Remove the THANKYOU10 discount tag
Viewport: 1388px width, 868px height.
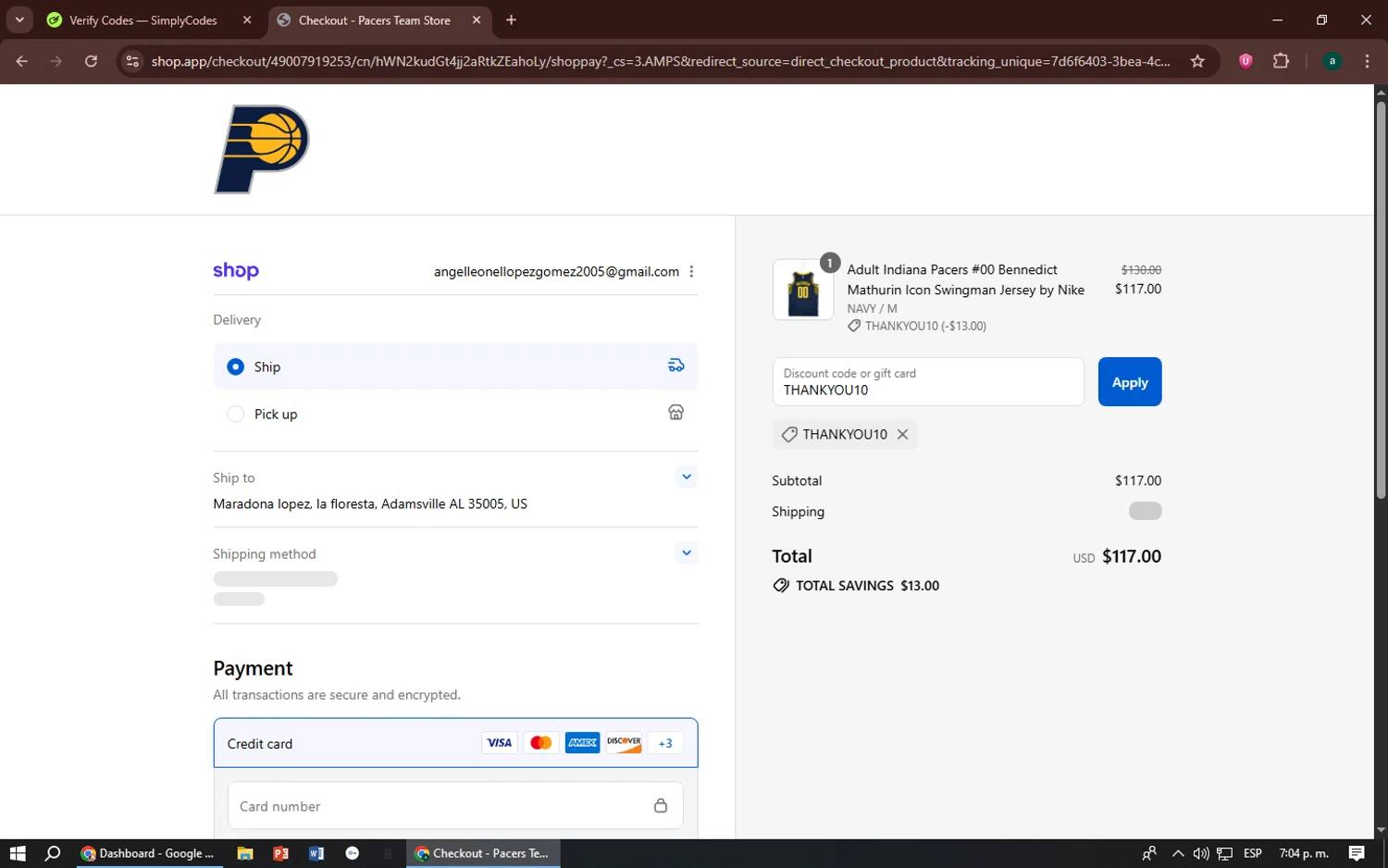click(x=902, y=434)
